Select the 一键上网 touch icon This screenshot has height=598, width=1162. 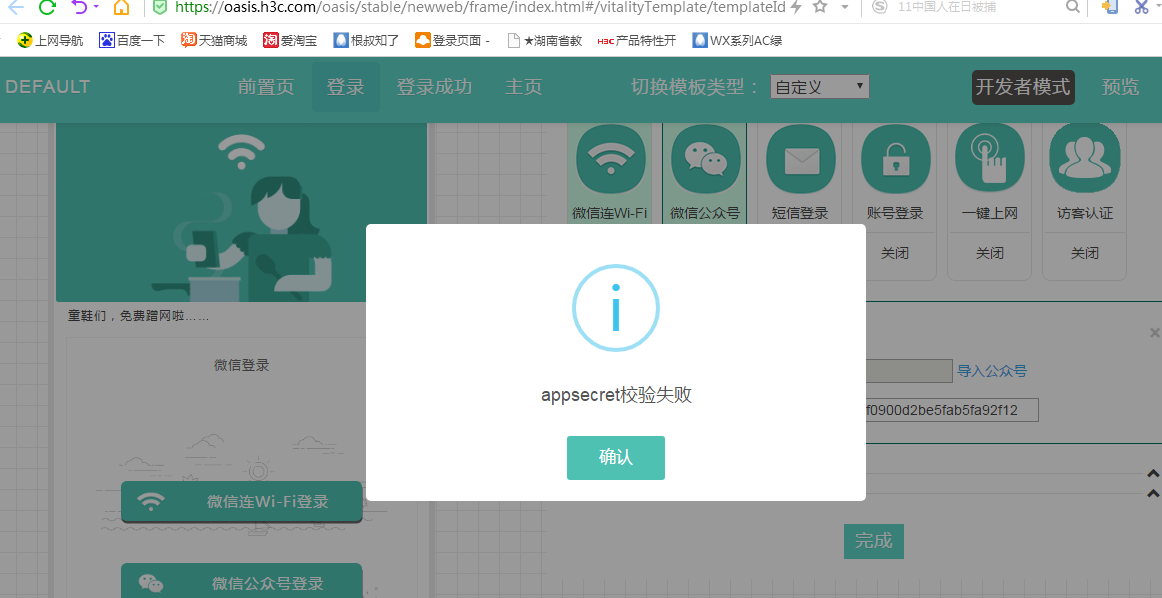tap(990, 159)
